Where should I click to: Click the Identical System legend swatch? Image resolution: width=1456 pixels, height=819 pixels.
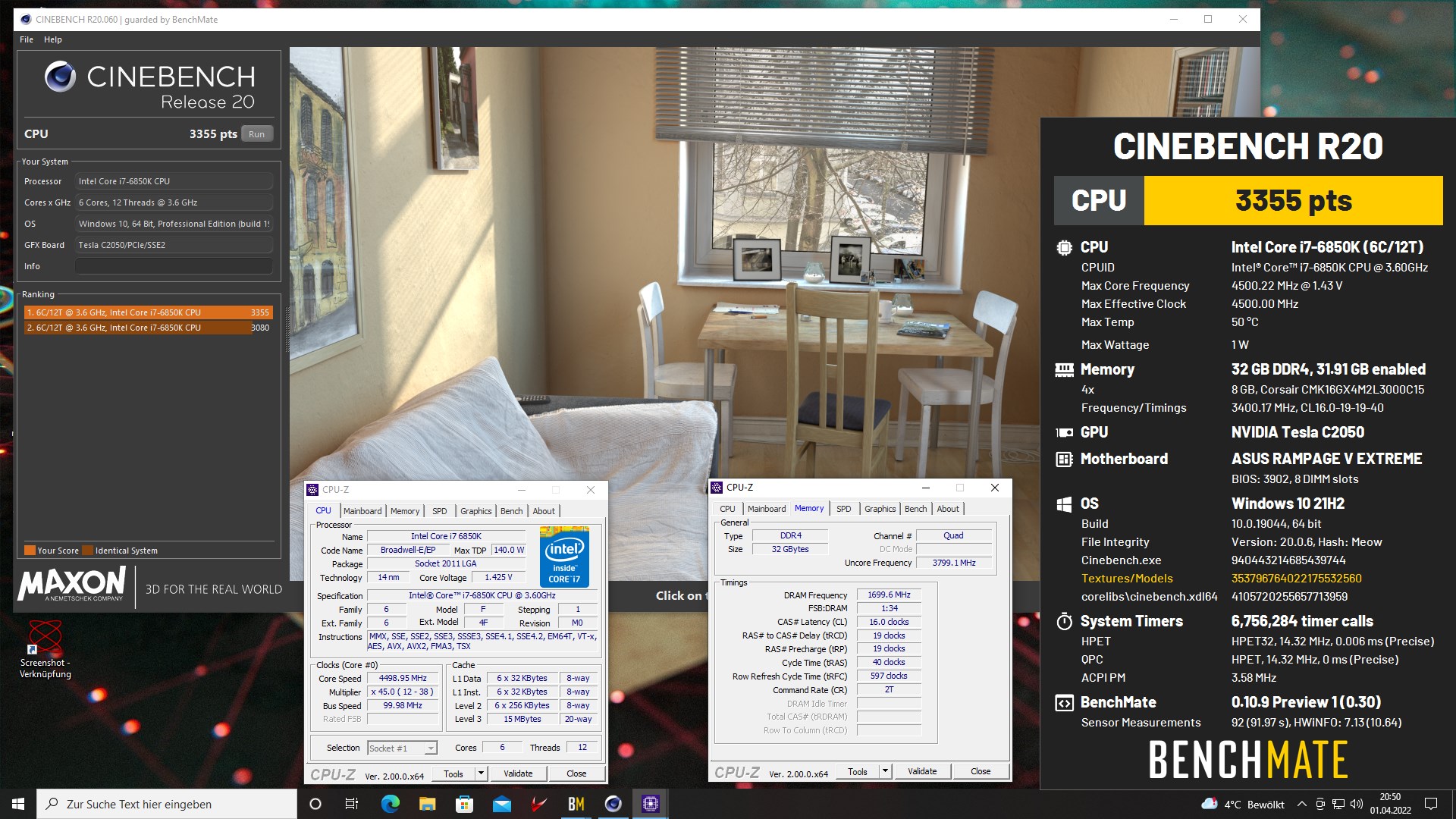[88, 551]
